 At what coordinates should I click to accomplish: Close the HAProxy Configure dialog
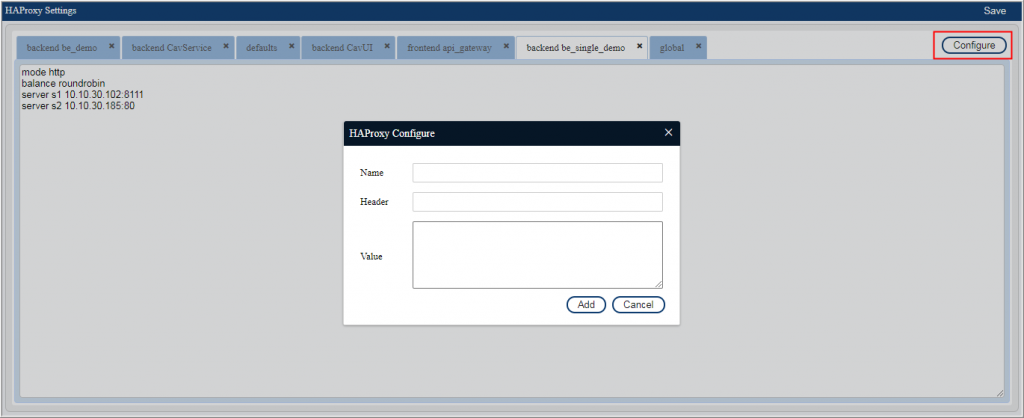pos(668,133)
